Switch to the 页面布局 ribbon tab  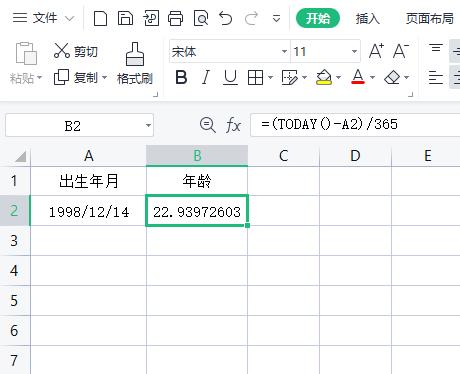click(x=430, y=18)
